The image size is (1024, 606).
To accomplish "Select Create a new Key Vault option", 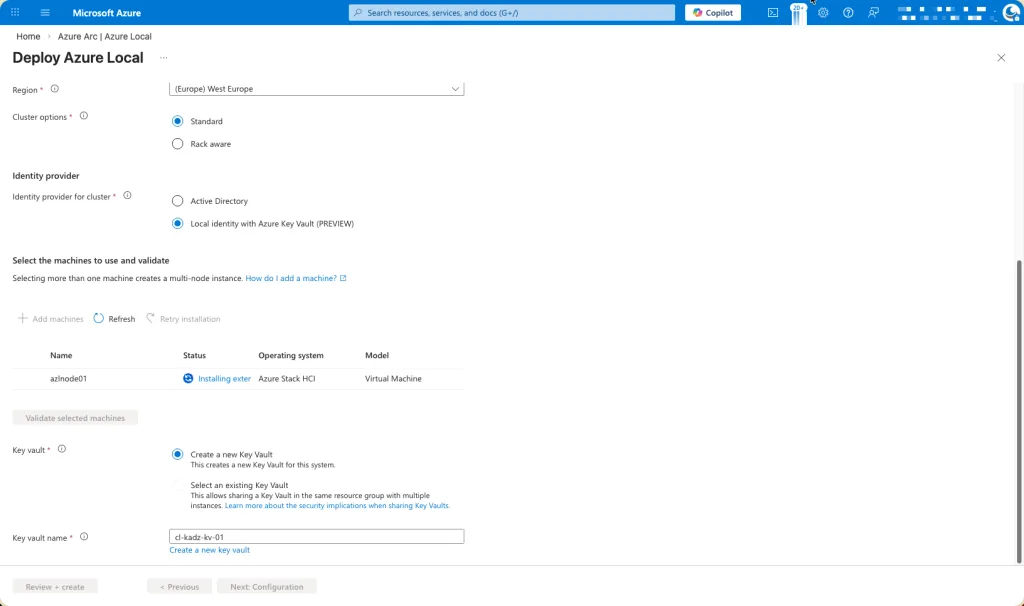I will click(x=178, y=454).
